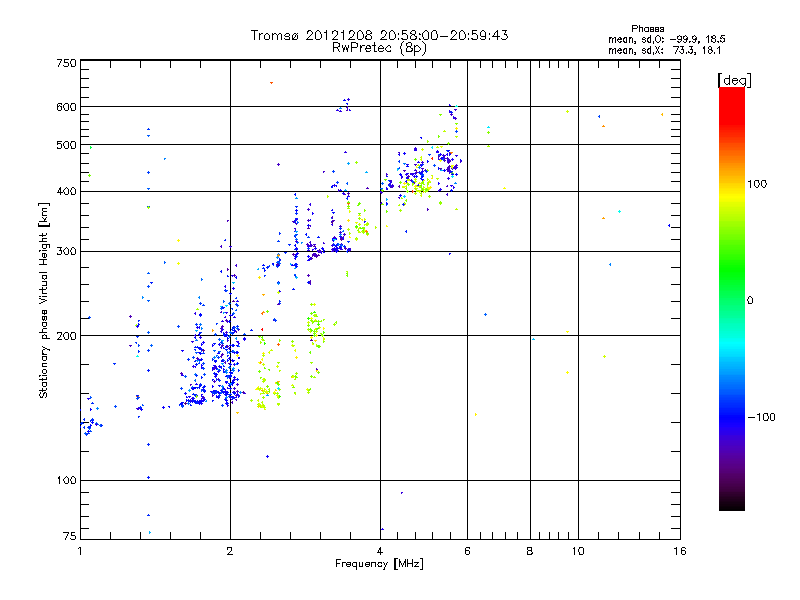The image size is (800, 600).
Task: Click the colorbar label "100"
Action: (757, 184)
